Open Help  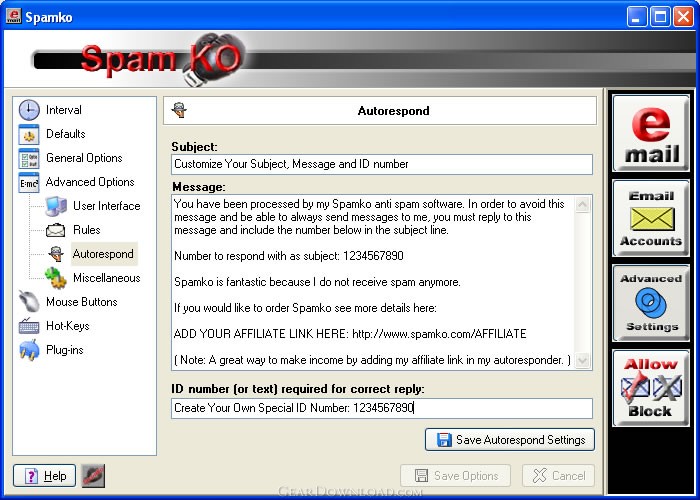(45, 475)
